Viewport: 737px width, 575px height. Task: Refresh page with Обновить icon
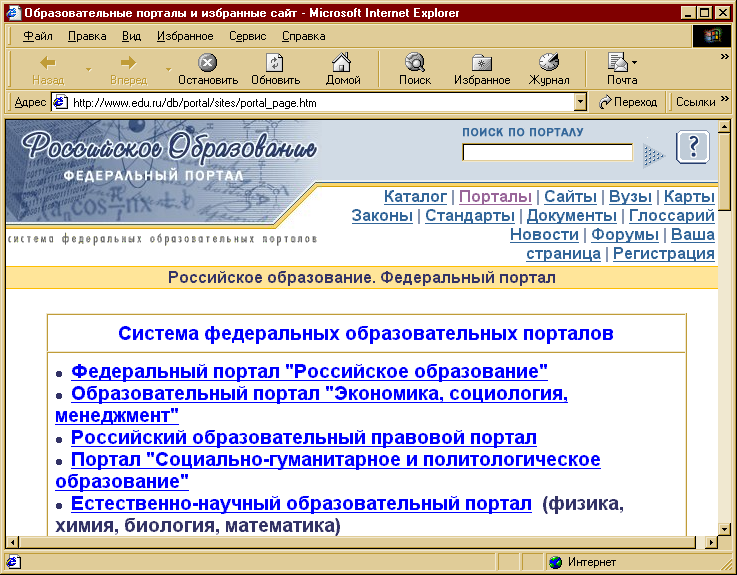[x=275, y=62]
